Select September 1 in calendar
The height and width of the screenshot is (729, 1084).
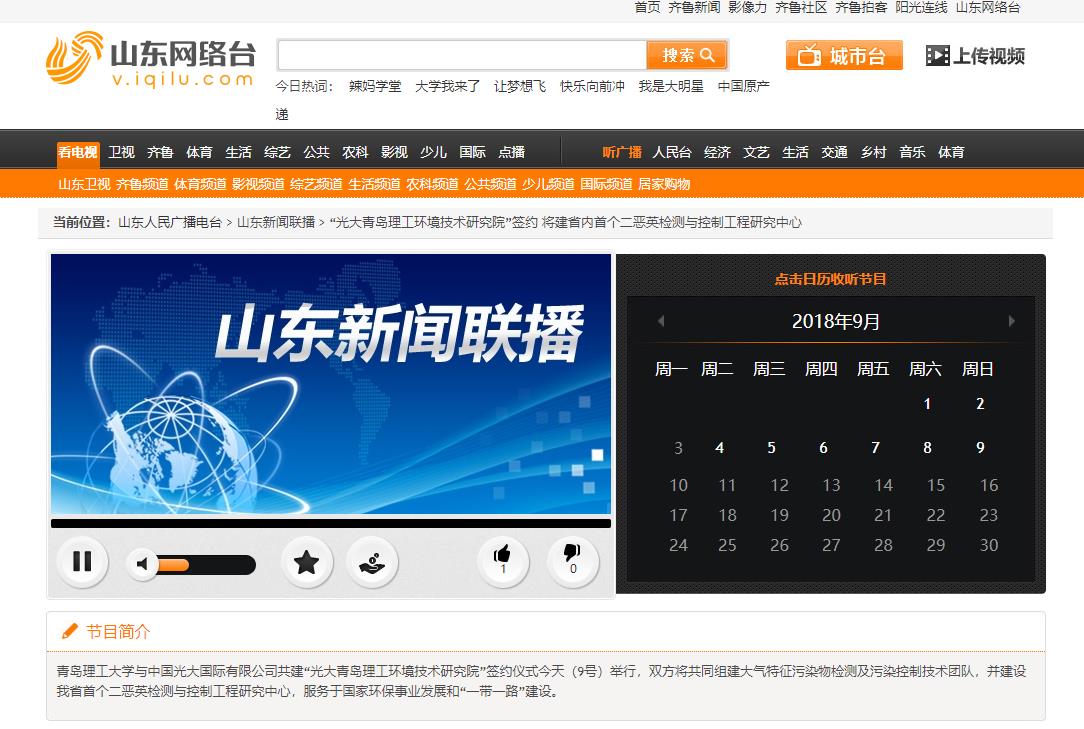(927, 404)
